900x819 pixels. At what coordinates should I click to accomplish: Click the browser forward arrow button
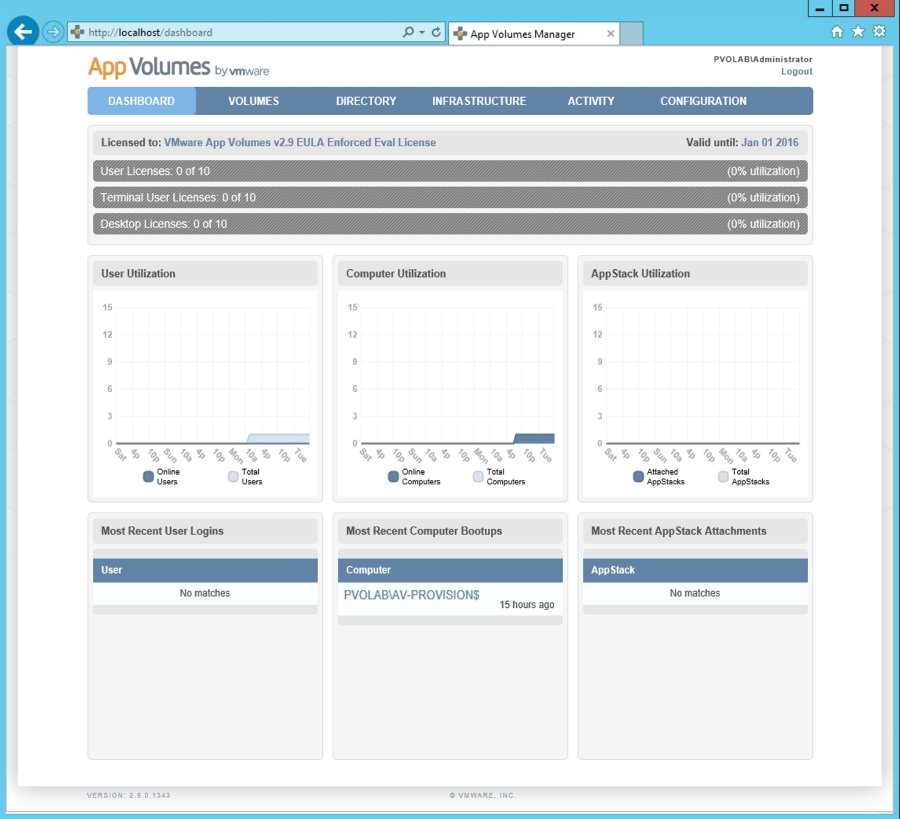[x=53, y=32]
